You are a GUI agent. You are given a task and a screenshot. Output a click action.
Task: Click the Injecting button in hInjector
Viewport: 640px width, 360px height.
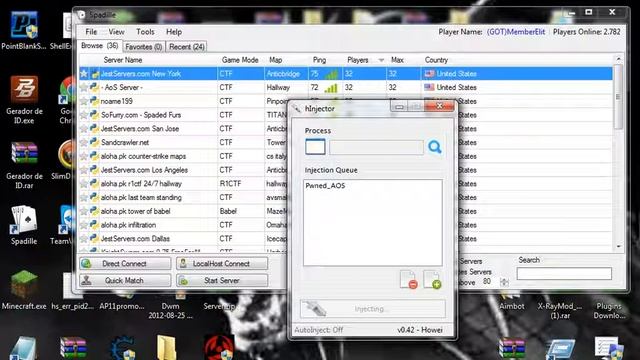373,309
